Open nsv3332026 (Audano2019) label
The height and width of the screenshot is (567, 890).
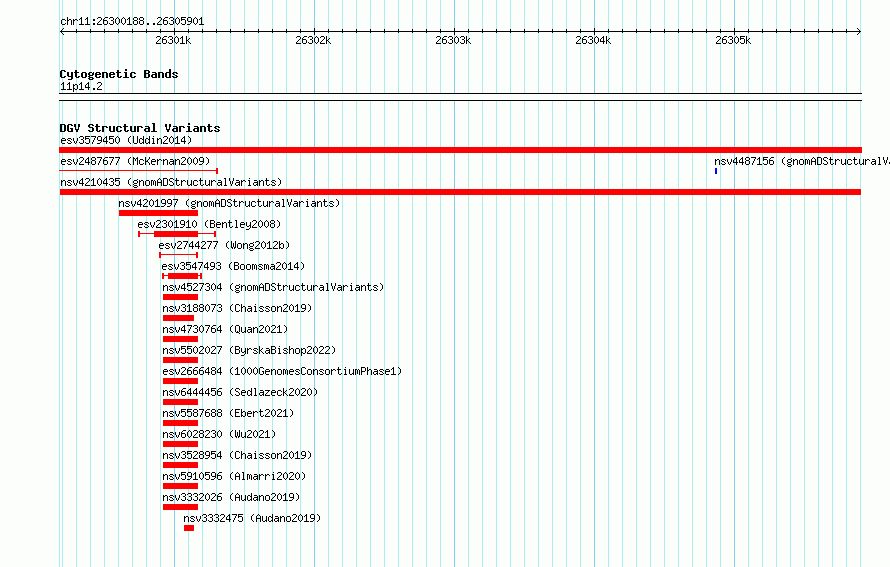click(x=231, y=497)
